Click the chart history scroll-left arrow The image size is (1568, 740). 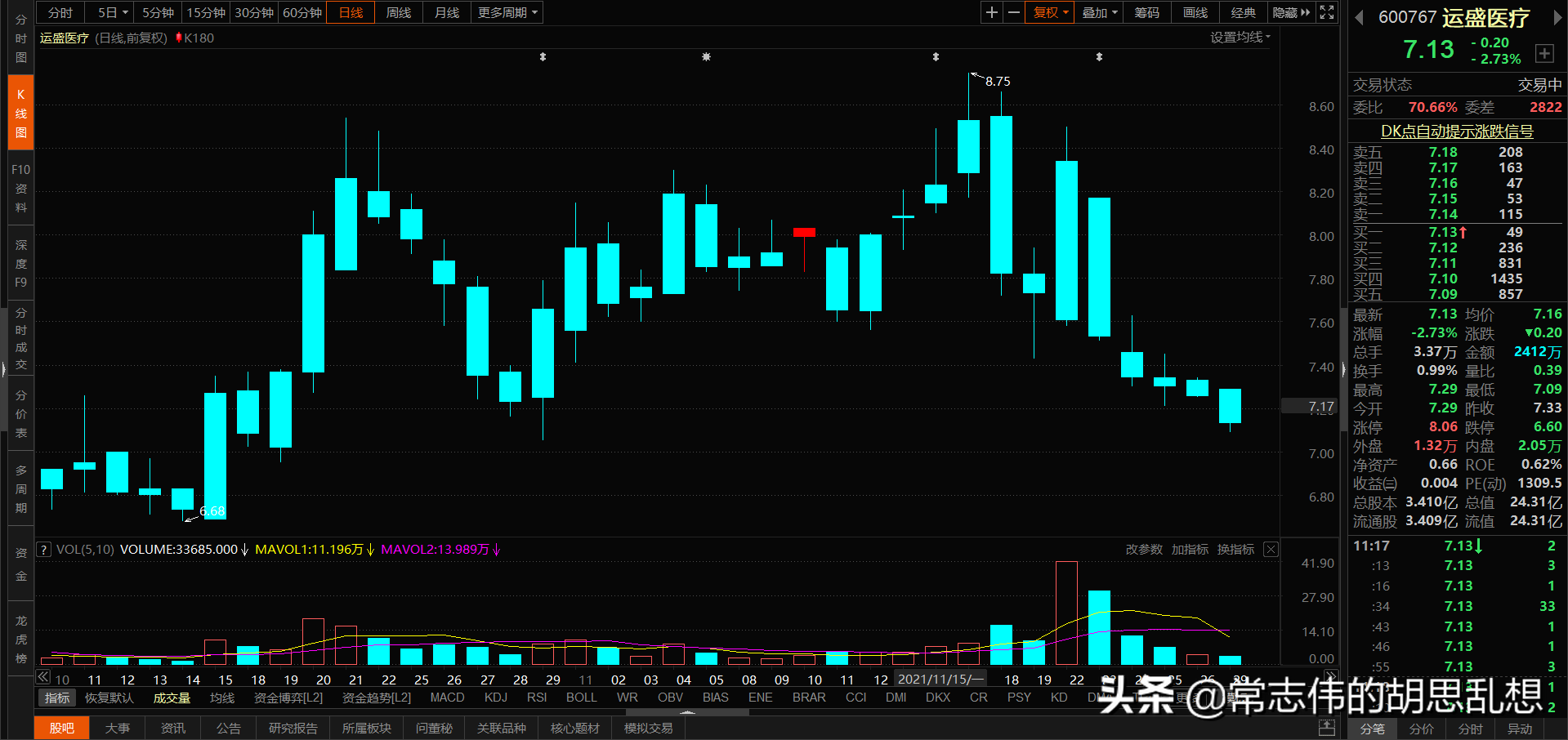click(42, 677)
